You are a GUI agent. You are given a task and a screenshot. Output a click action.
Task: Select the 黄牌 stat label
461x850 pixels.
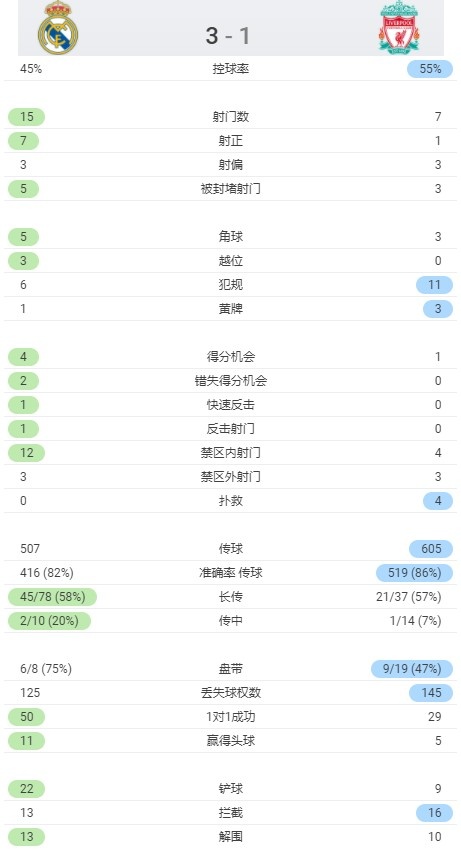[230, 309]
